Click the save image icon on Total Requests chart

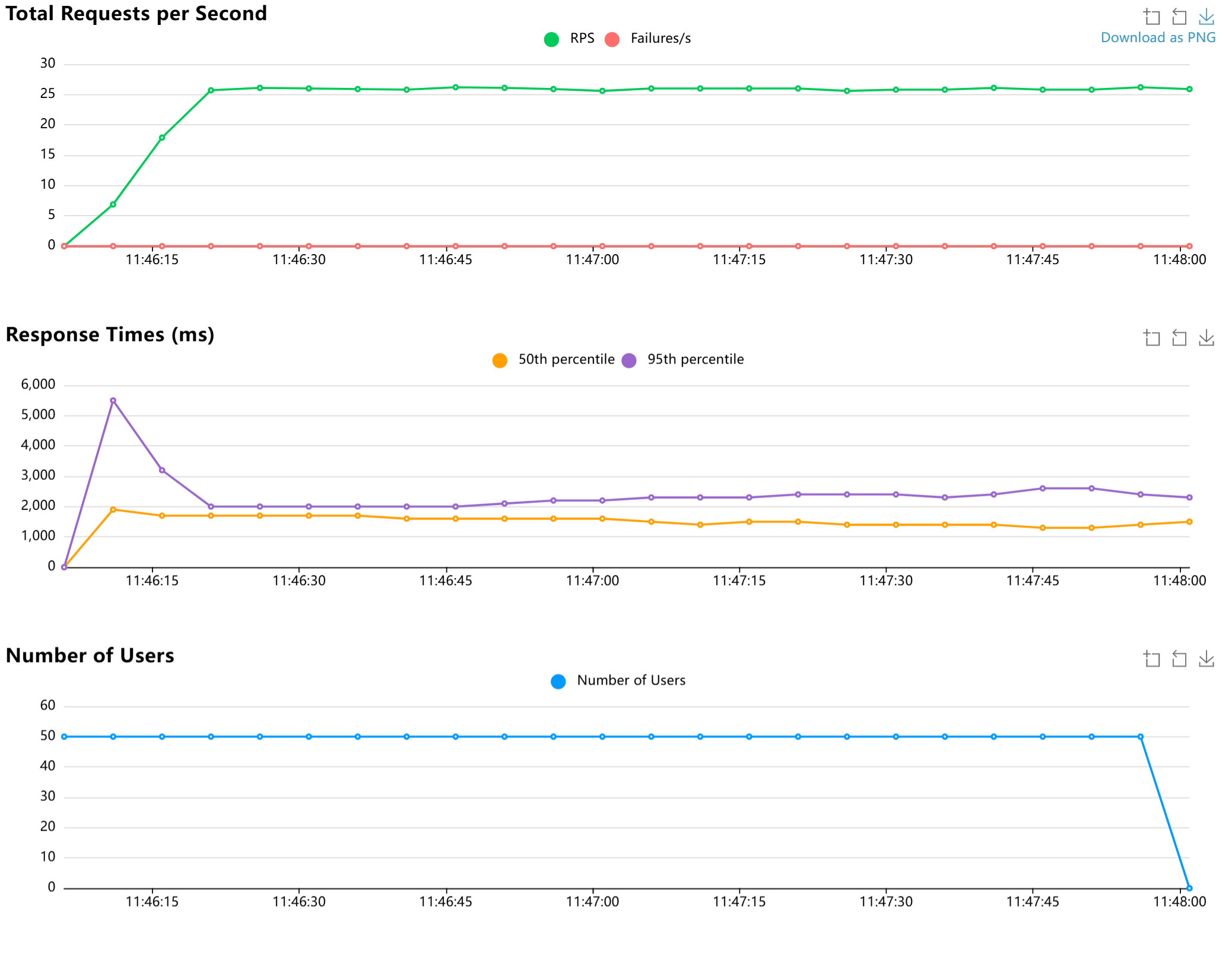[x=1205, y=16]
